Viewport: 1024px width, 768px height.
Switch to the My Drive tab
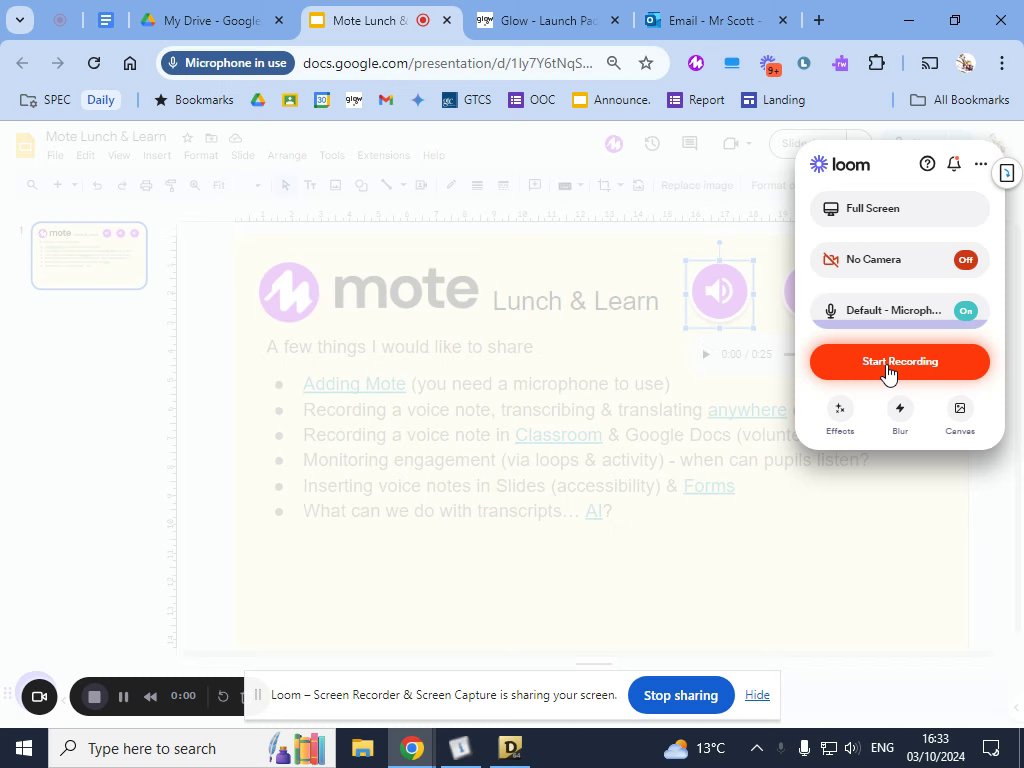point(214,20)
